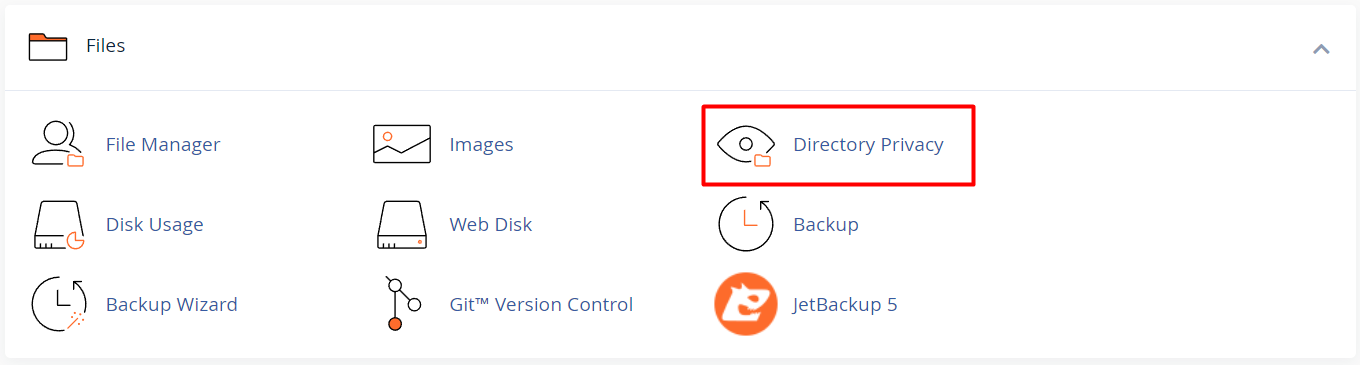Click the Files section folder icon
This screenshot has width=1360, height=365.
[47, 47]
